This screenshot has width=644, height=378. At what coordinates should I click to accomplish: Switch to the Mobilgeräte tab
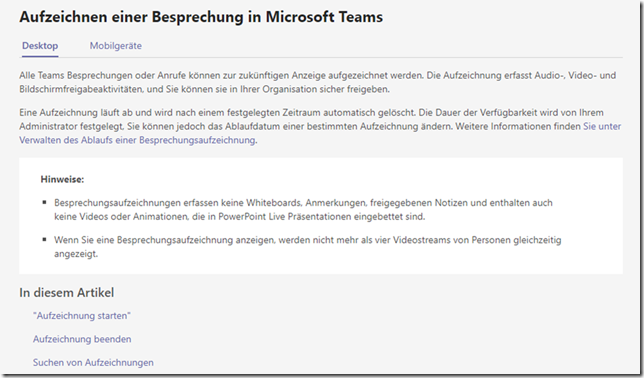point(116,46)
